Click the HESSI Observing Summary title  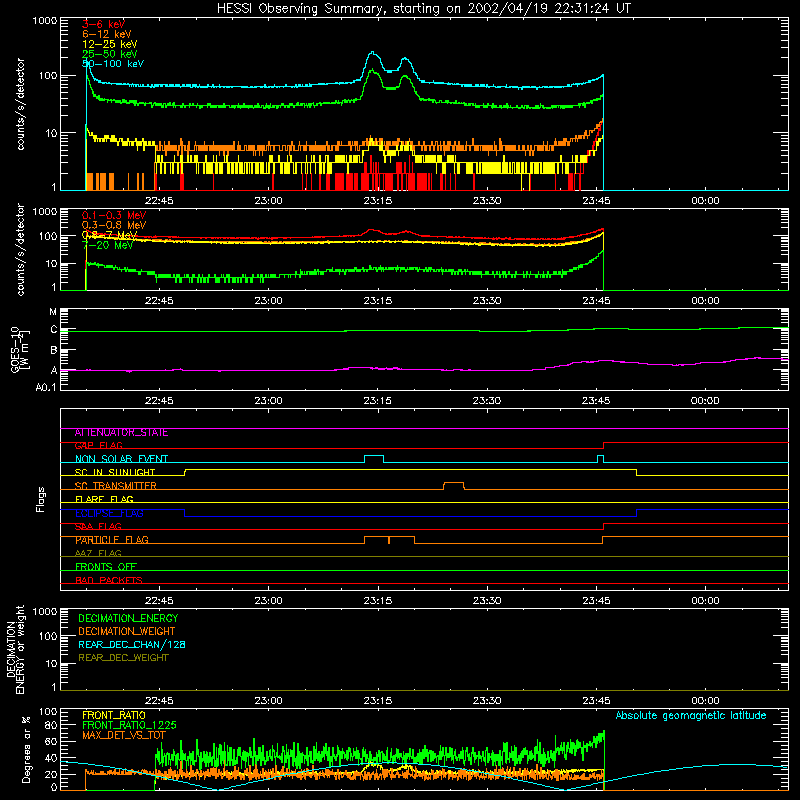pos(423,9)
